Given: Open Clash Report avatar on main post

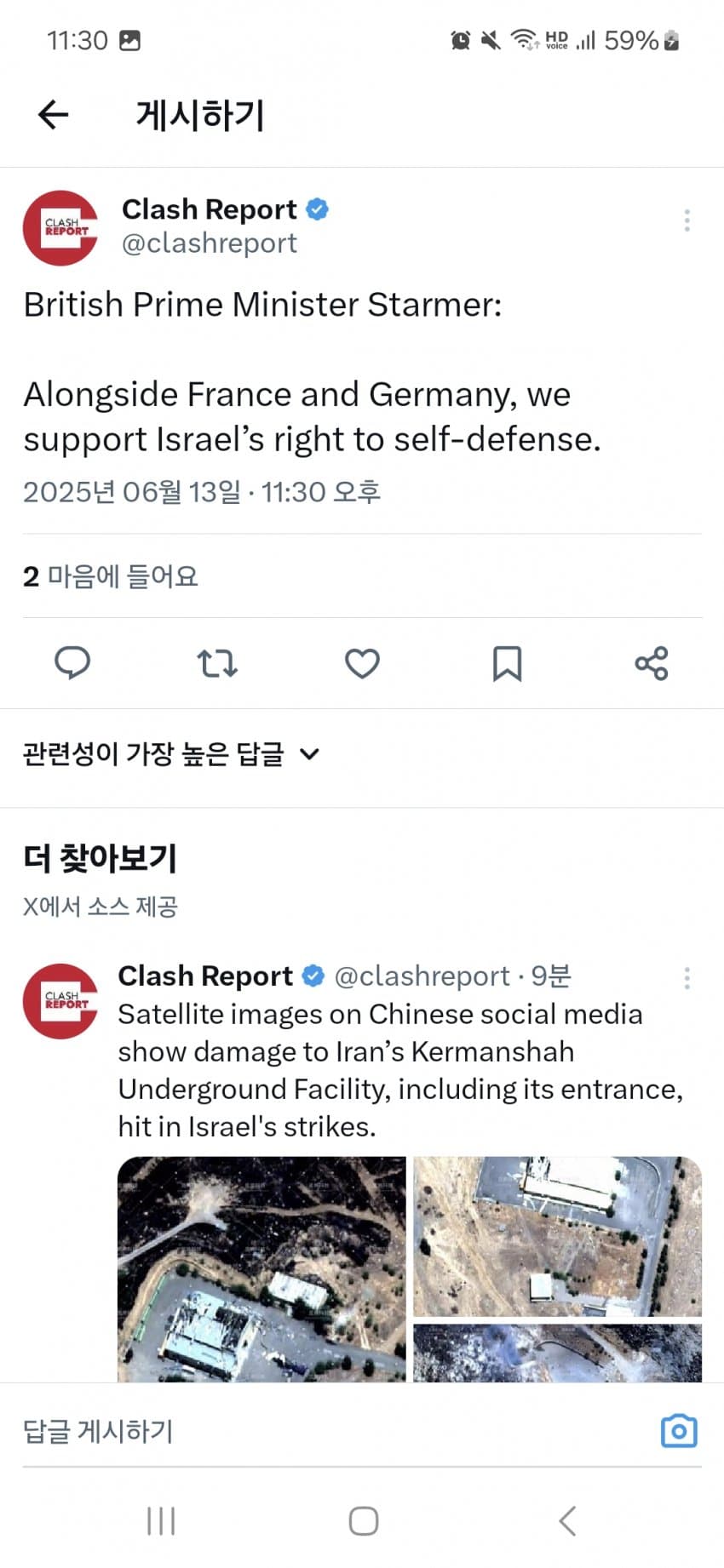Looking at the screenshot, I should click(x=60, y=228).
